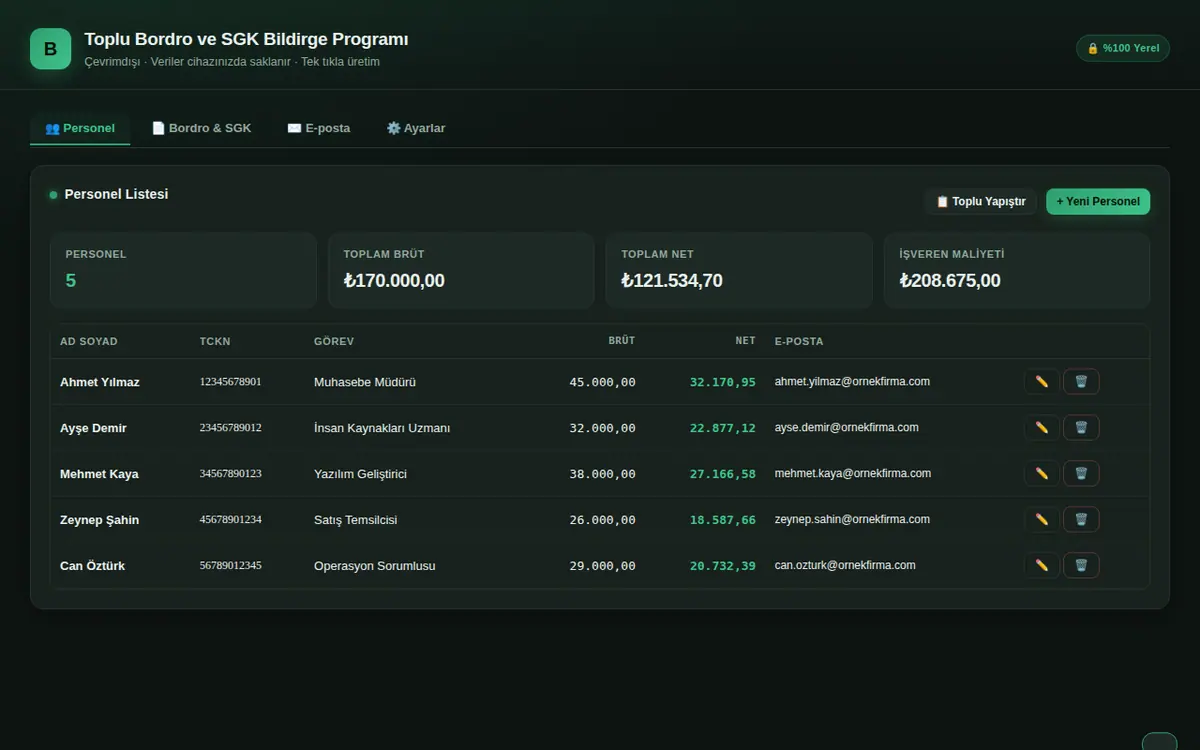
Task: Go to the E-posta tab
Action: point(319,128)
